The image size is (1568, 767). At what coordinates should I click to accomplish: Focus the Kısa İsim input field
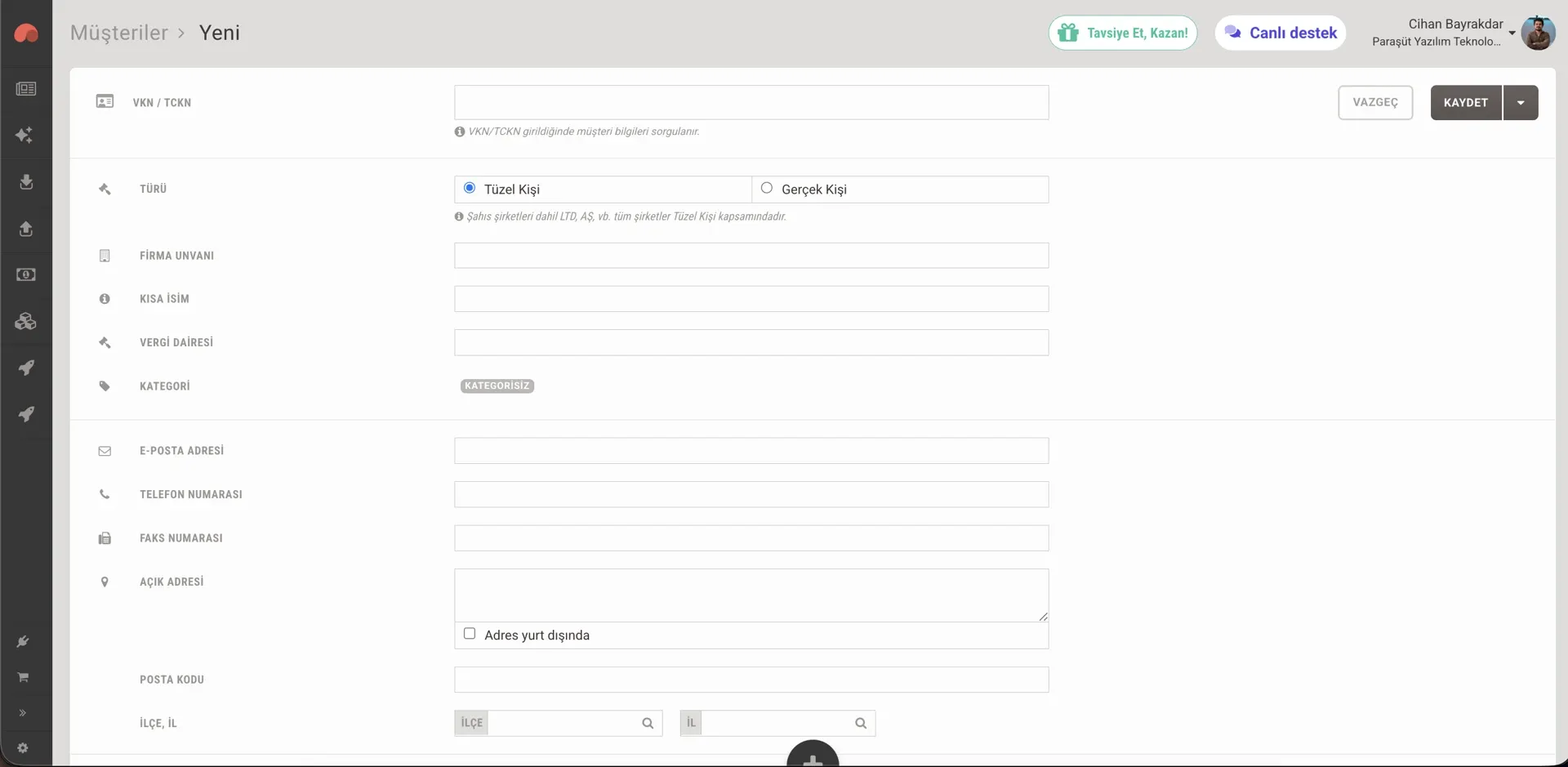[751, 299]
